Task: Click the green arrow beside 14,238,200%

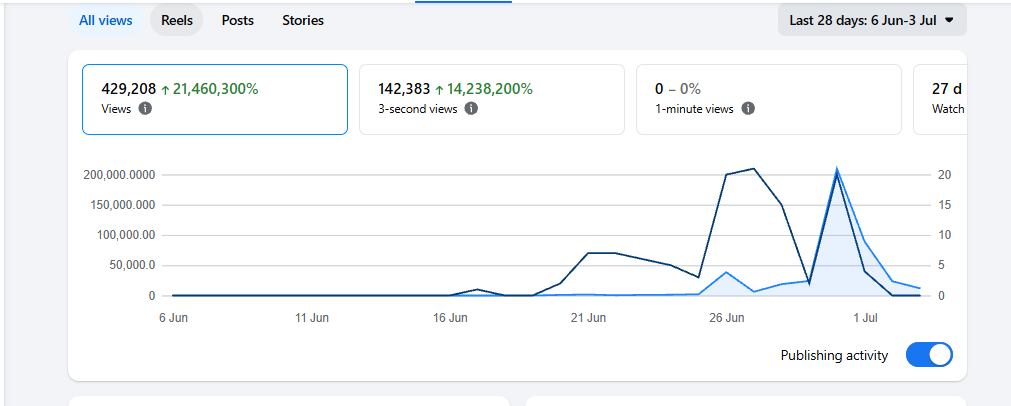Action: coord(440,90)
